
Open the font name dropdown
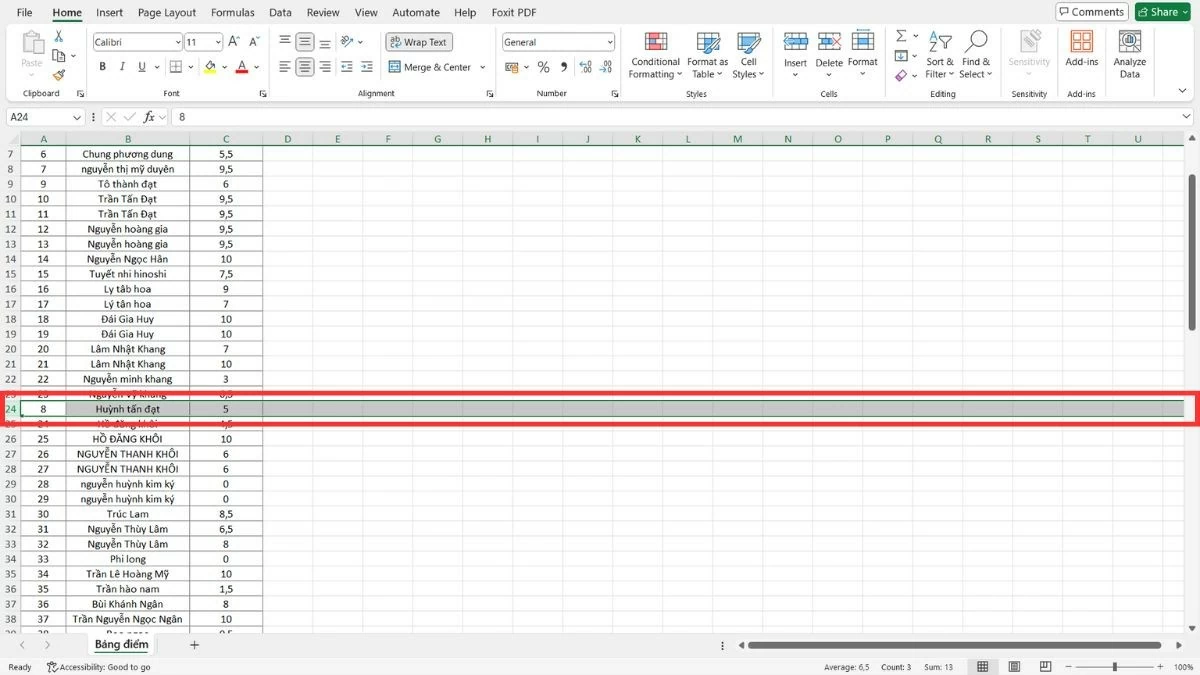[177, 42]
